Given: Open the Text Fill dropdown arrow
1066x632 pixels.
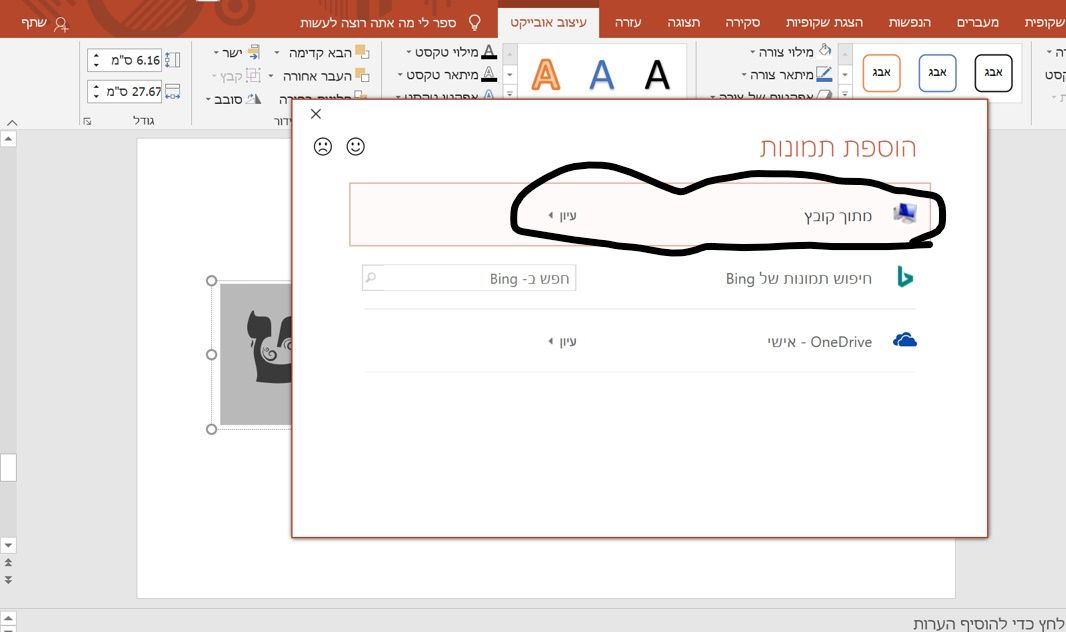Looking at the screenshot, I should (x=409, y=52).
